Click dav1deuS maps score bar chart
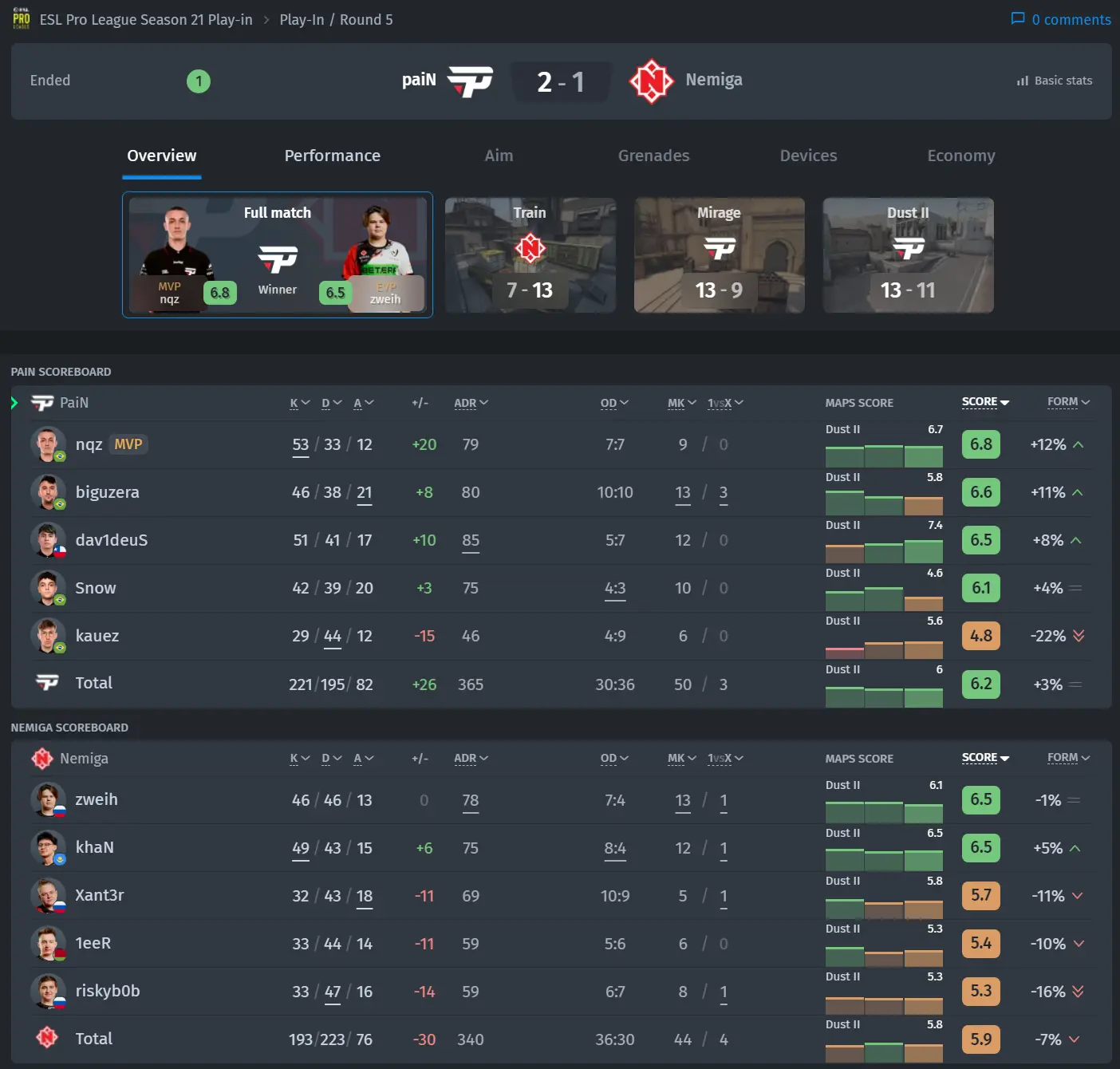 click(884, 551)
